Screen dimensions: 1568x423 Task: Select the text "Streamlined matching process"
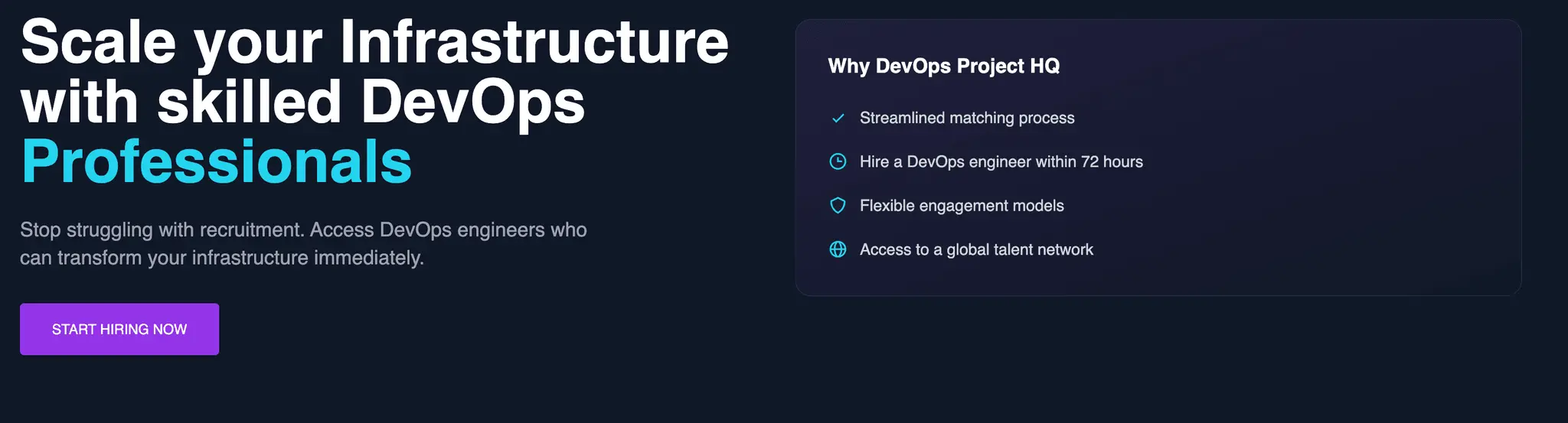967,118
